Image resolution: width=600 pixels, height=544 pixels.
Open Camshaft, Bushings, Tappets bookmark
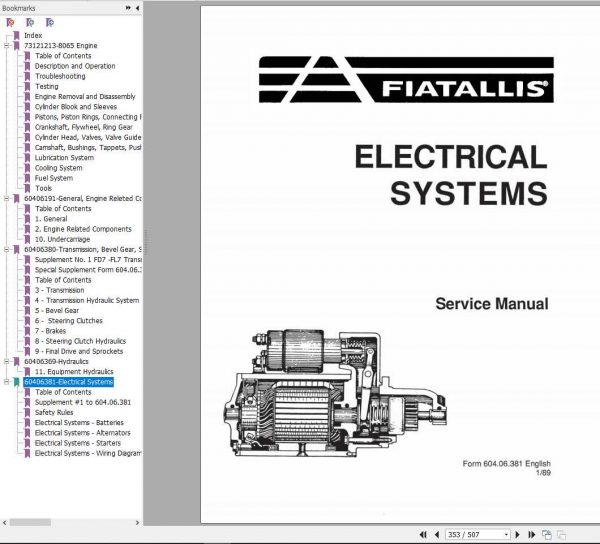point(88,148)
